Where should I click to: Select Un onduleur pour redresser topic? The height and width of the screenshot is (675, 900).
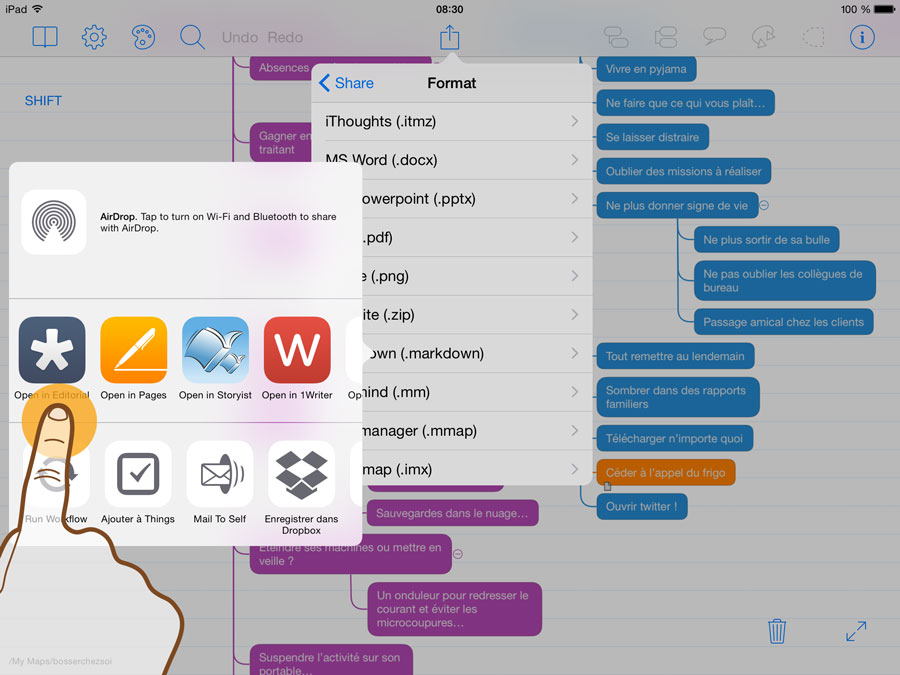[455, 609]
